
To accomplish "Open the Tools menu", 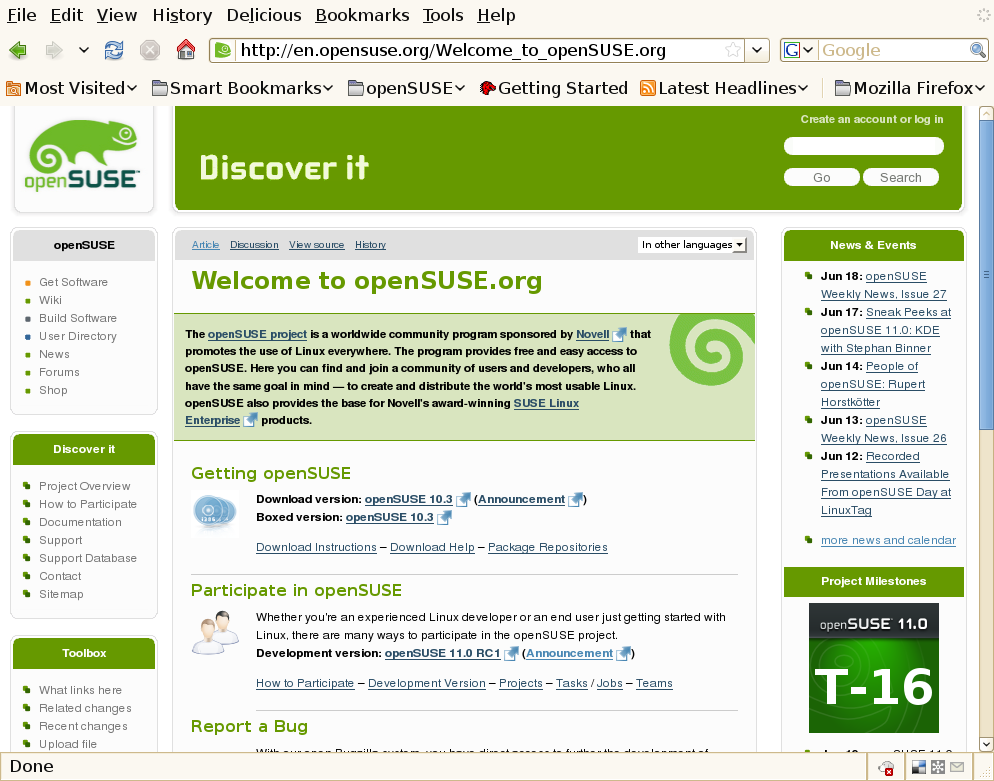I will [x=443, y=15].
